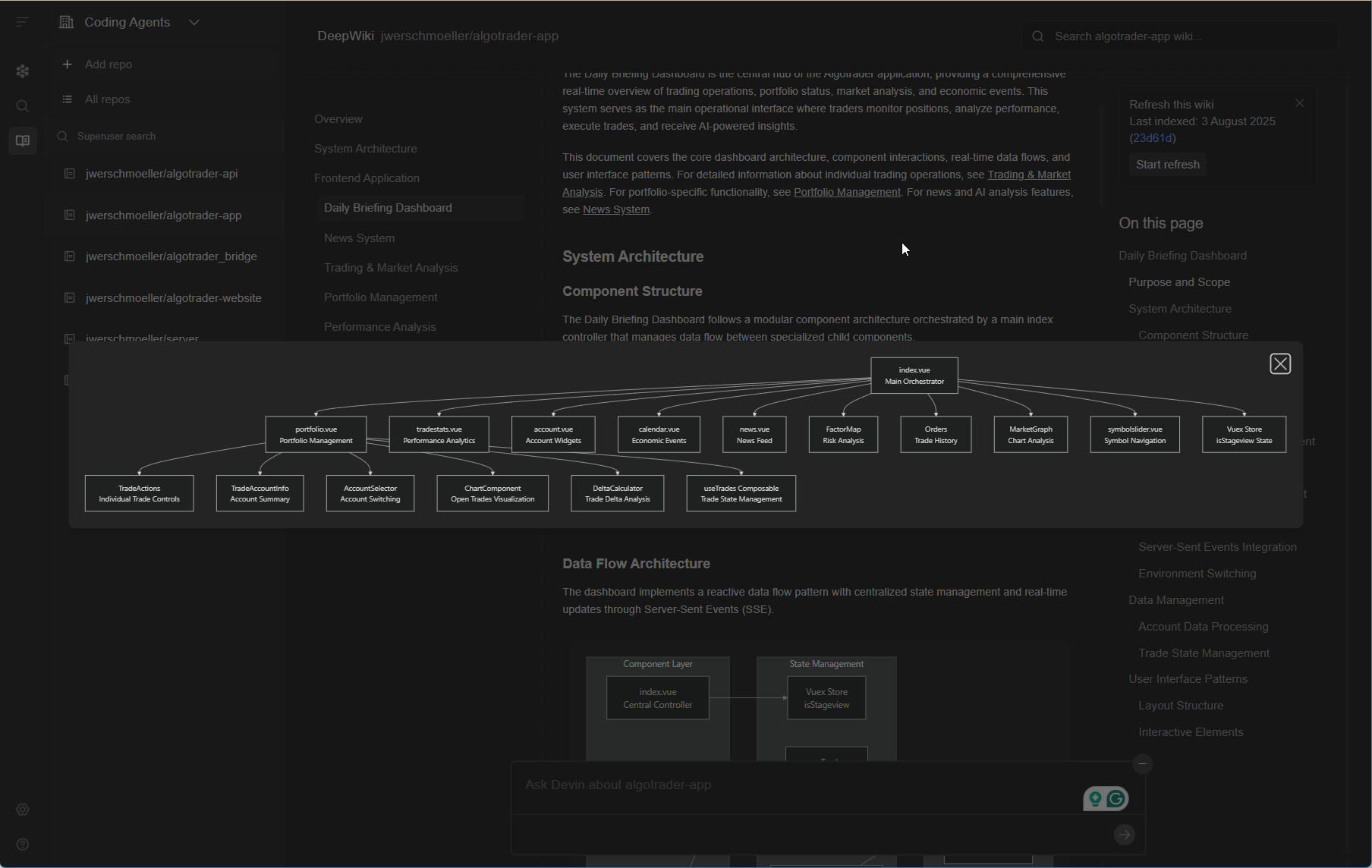The width and height of the screenshot is (1372, 868).
Task: Open the 23d61d commit link
Action: 1152,138
